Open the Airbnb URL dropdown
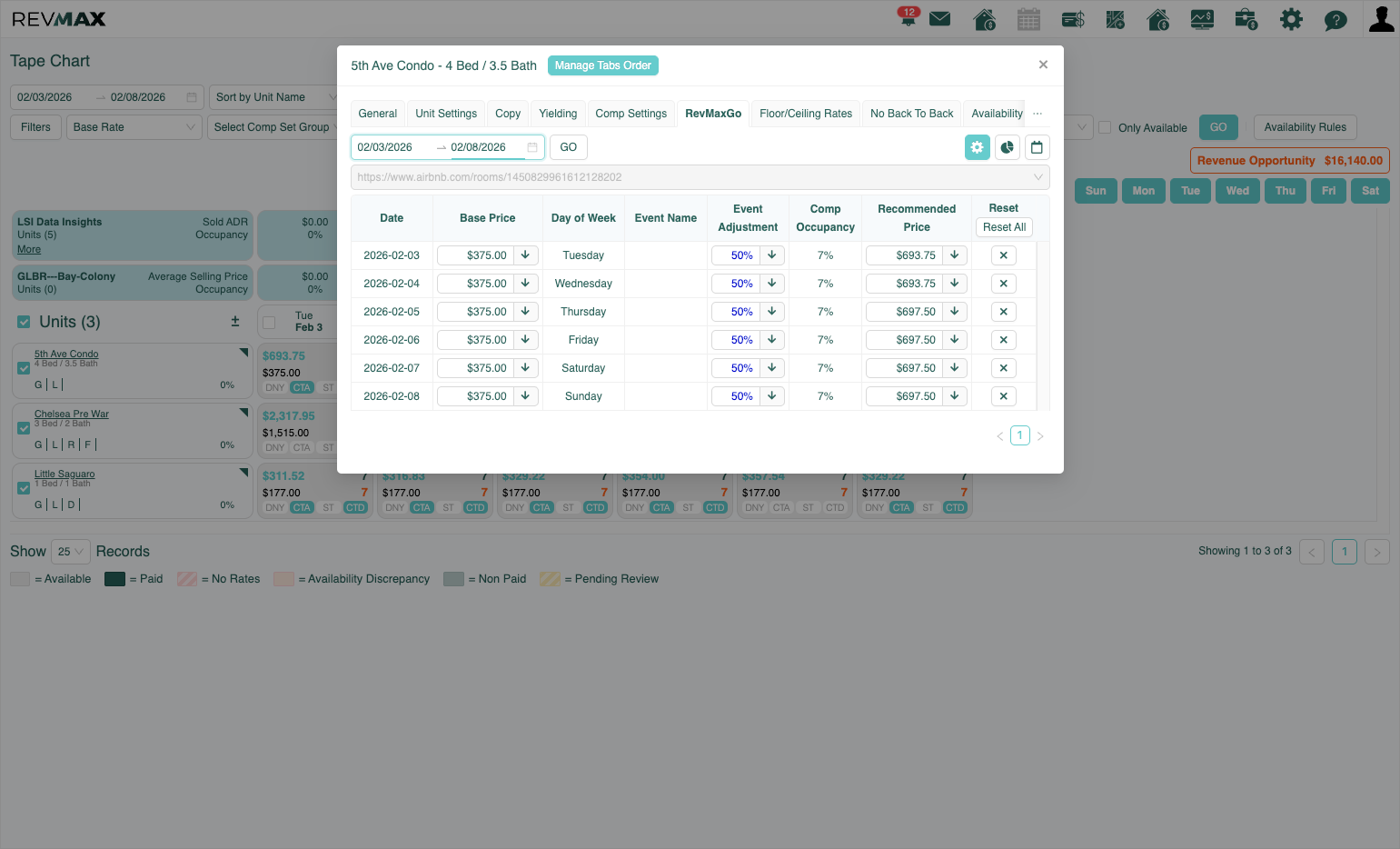This screenshot has height=849, width=1400. coord(700,177)
